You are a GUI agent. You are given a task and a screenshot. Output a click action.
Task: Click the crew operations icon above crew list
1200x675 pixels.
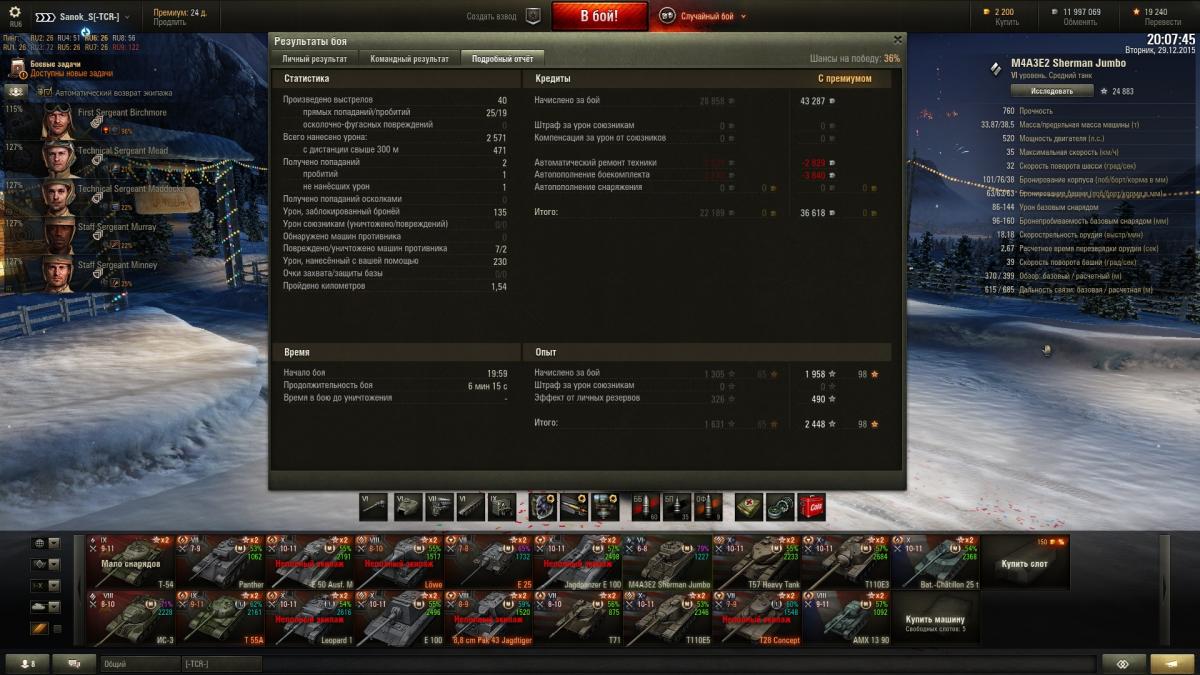coord(16,91)
